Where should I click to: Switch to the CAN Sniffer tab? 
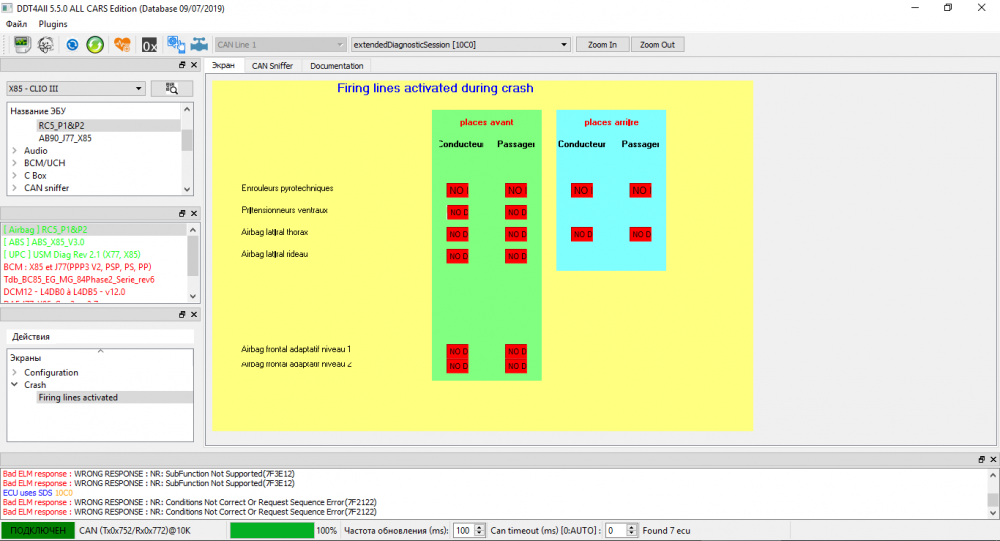coord(272,66)
